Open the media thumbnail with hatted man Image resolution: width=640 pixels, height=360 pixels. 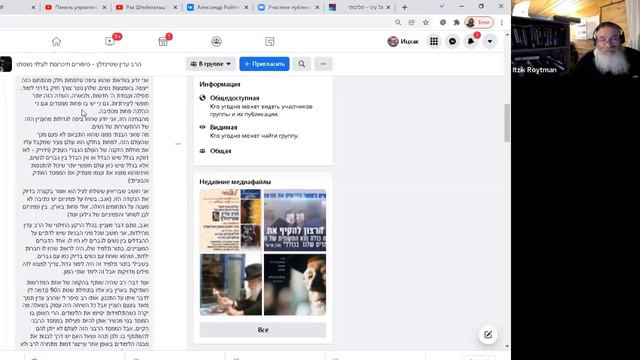[x=231, y=284]
